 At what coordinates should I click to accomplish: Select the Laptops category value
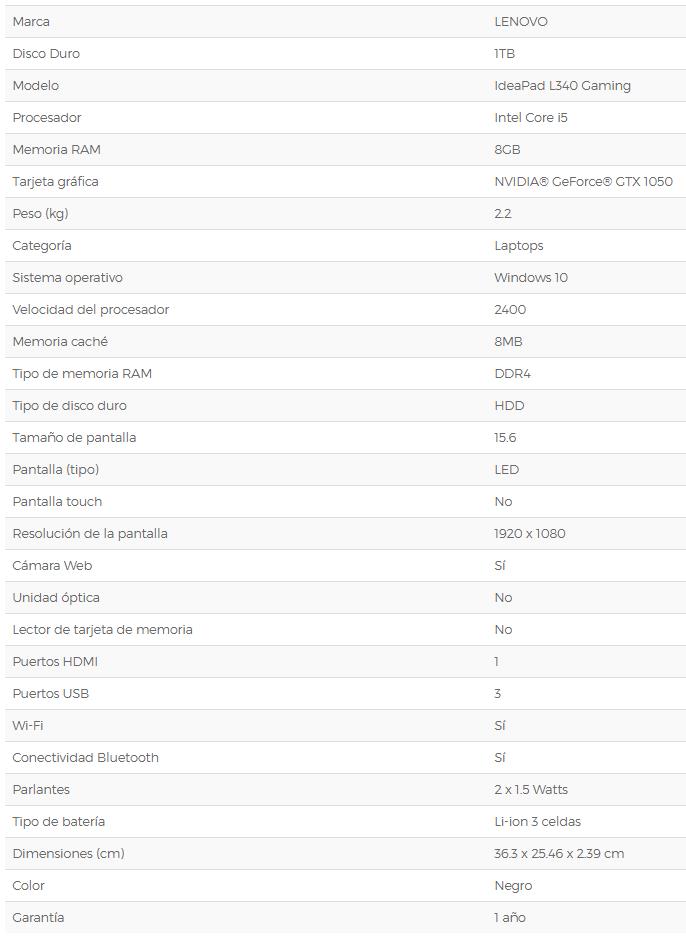[518, 245]
